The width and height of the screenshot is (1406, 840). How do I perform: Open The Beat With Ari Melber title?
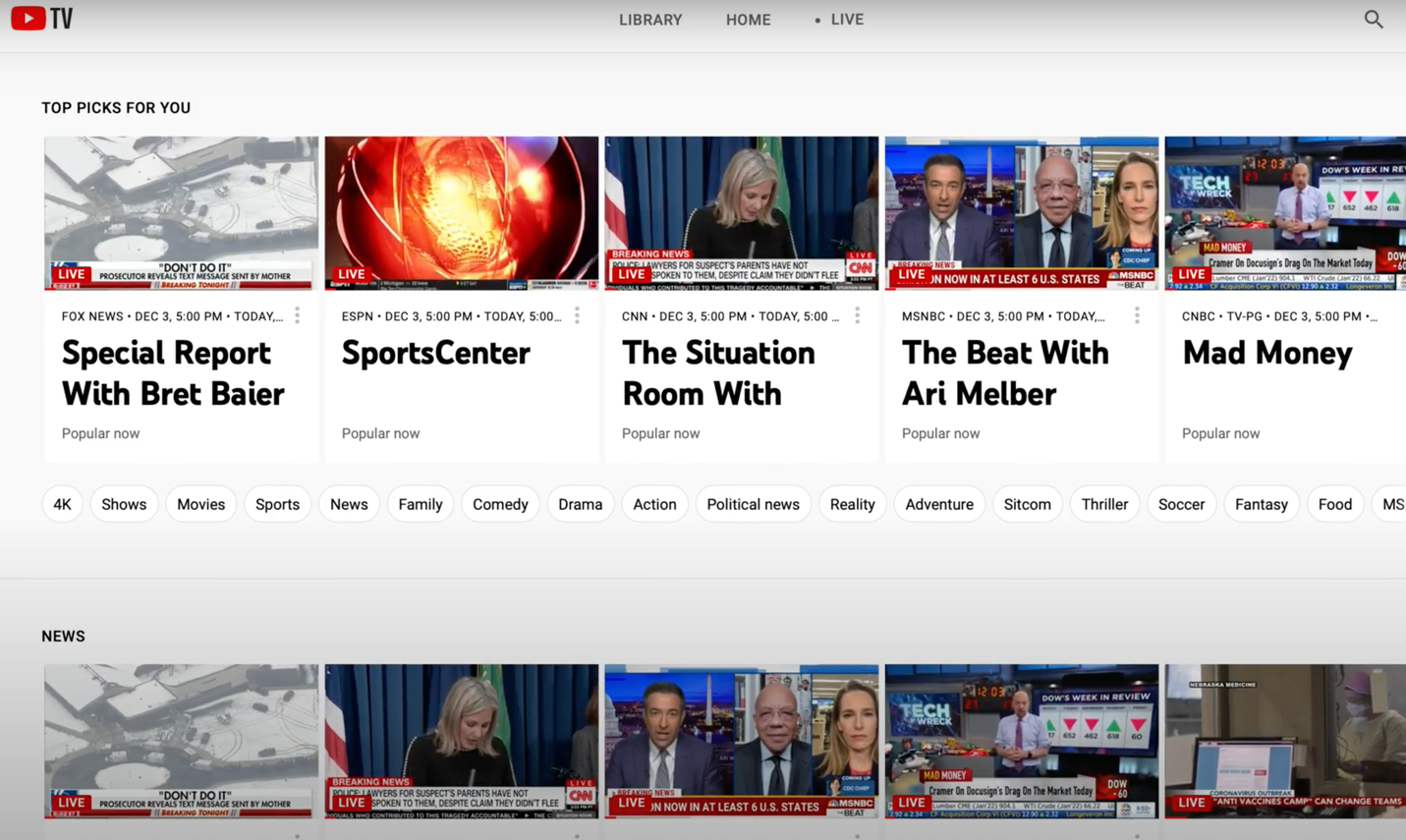point(1005,372)
